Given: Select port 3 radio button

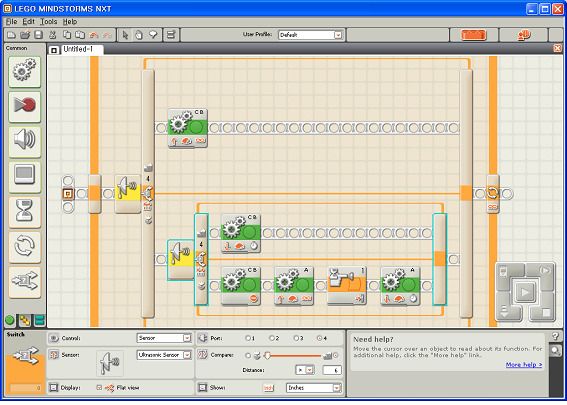Looking at the screenshot, I should [296, 338].
